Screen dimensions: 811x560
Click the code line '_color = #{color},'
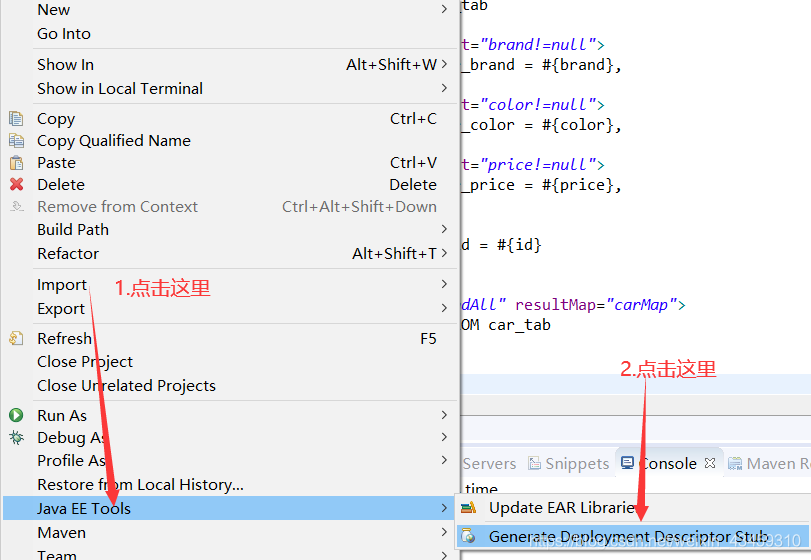pos(542,125)
